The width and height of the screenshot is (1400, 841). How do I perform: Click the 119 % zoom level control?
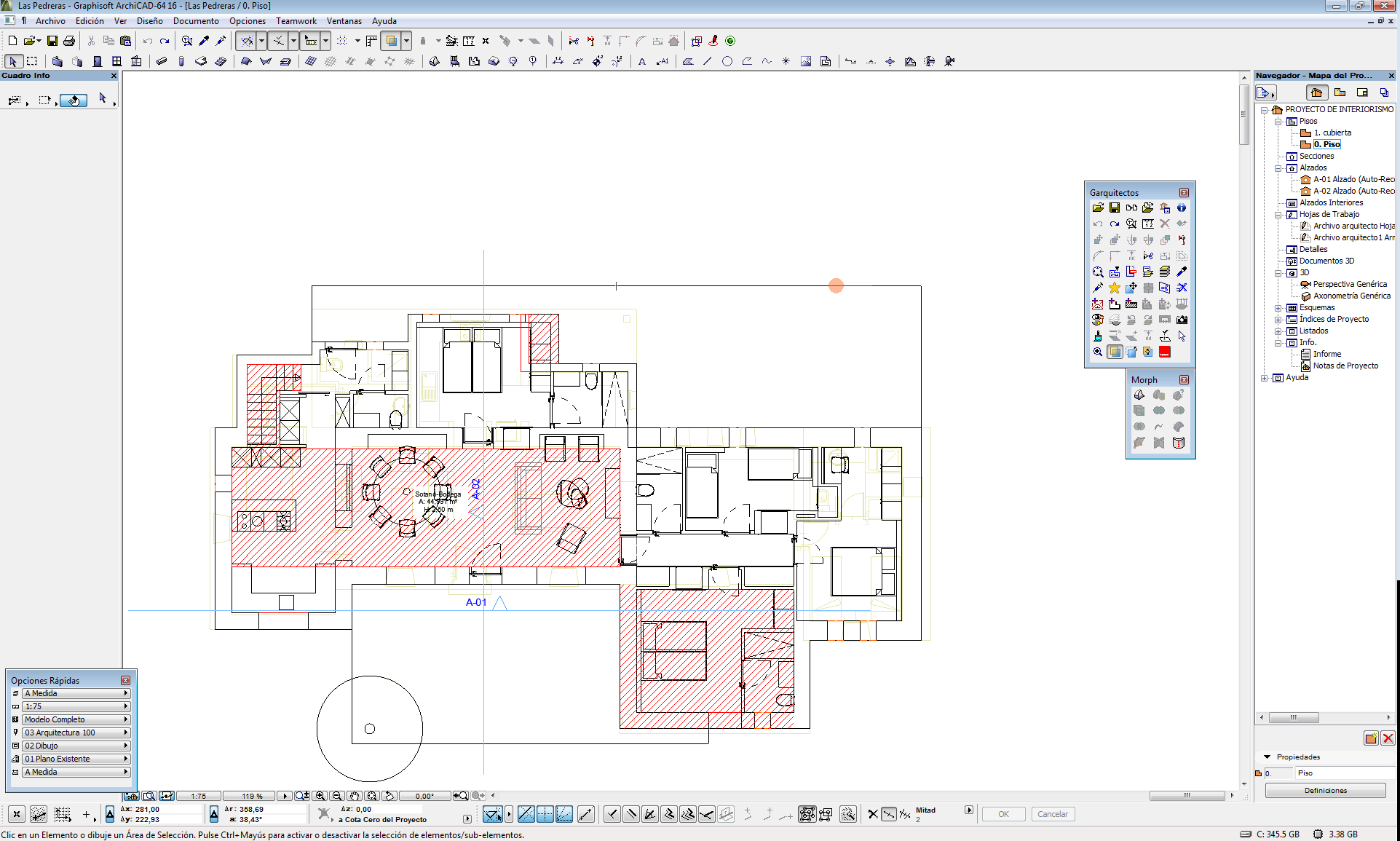[x=250, y=796]
